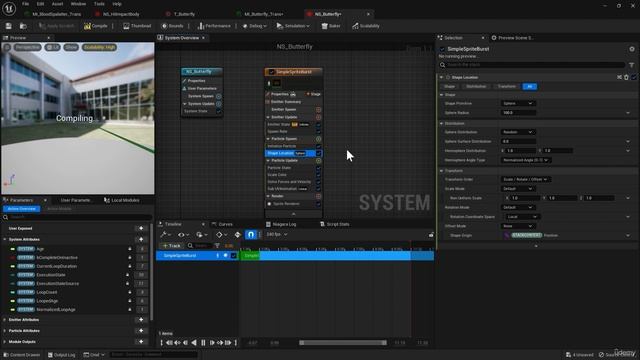Add a module to Particle Spawn group
The width and height of the screenshot is (640, 360).
318,139
